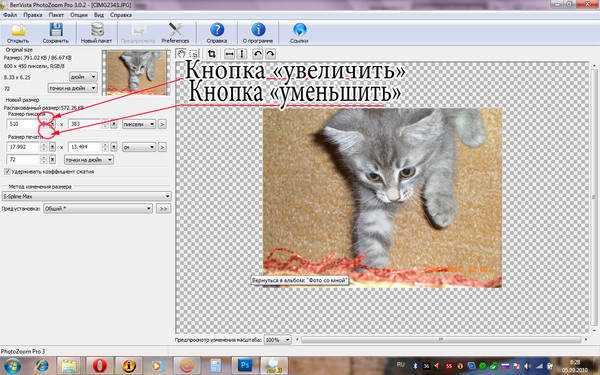
Task: Click new-size resolution field showing 72
Action: [23, 160]
